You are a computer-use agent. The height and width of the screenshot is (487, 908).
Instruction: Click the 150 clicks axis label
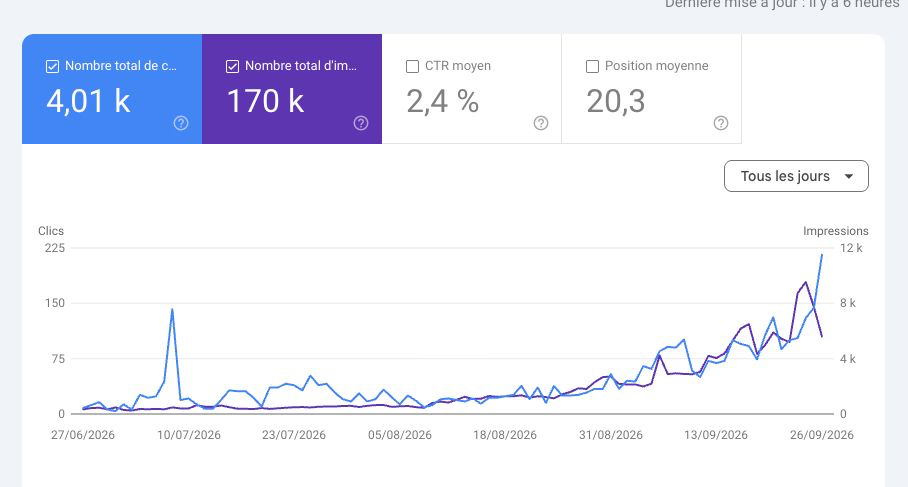tap(55, 303)
